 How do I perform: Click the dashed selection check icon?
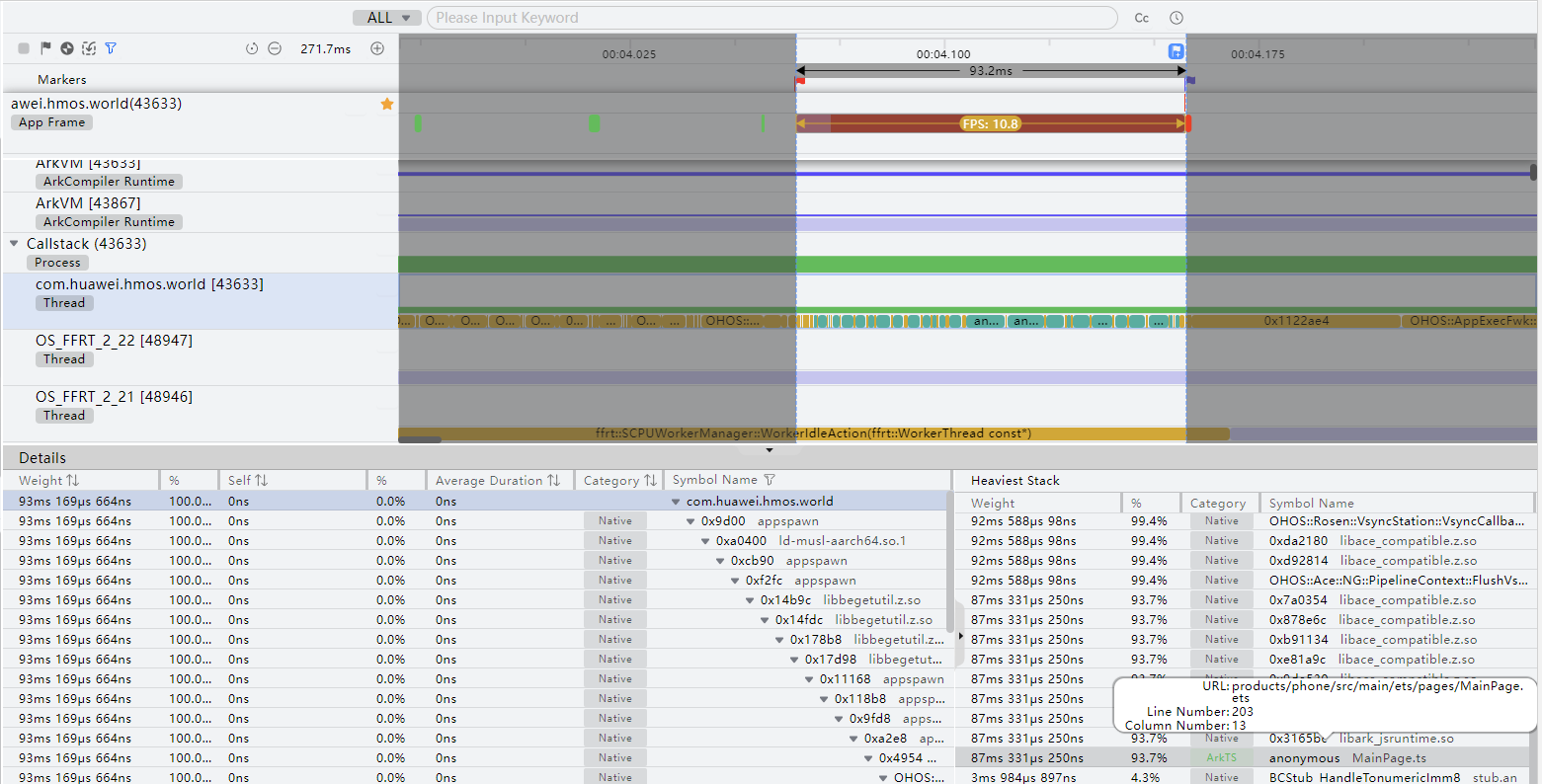tap(89, 48)
